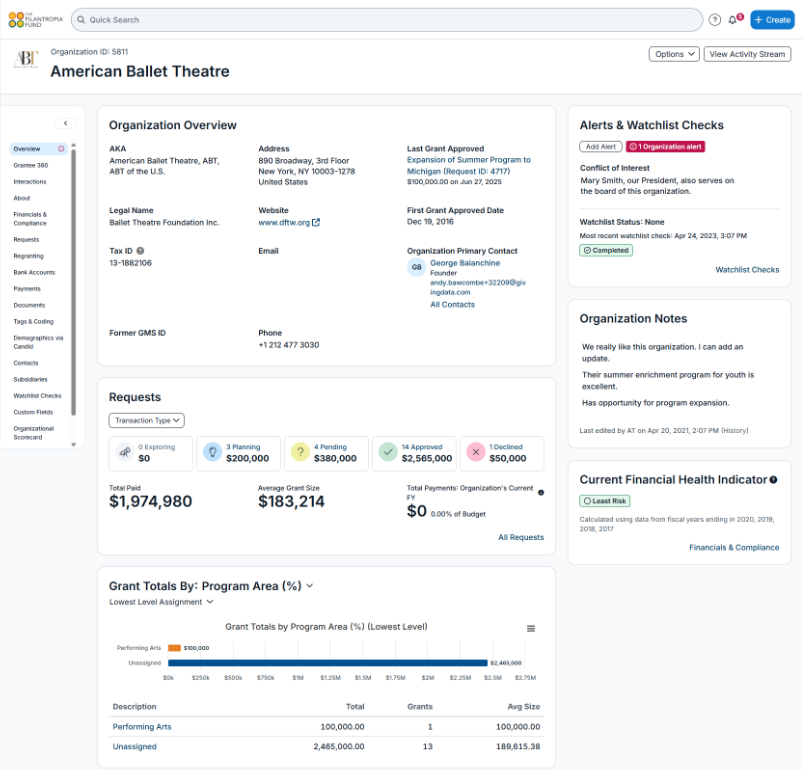Click Unassigned table row link

[x=135, y=746]
